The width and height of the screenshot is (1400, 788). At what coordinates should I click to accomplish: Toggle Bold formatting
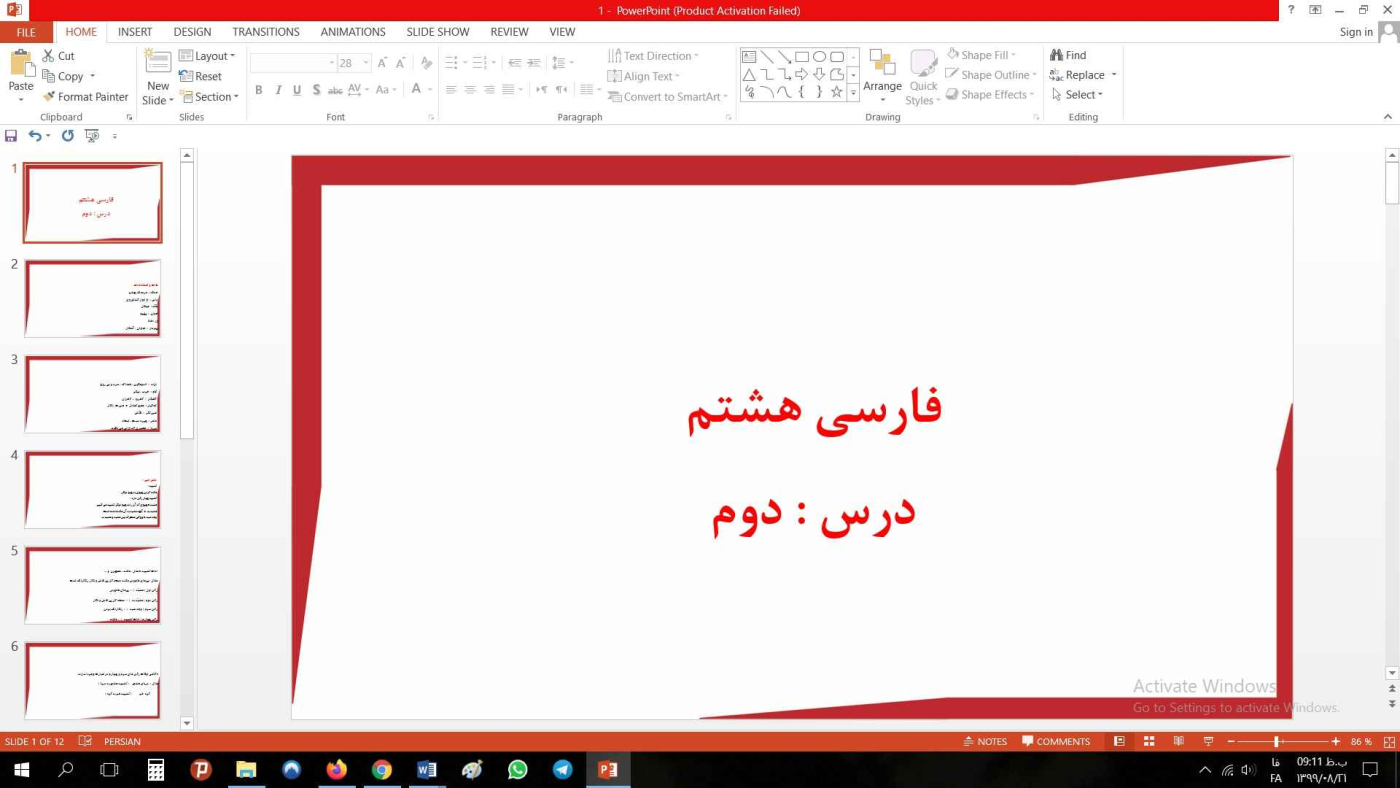(x=259, y=90)
